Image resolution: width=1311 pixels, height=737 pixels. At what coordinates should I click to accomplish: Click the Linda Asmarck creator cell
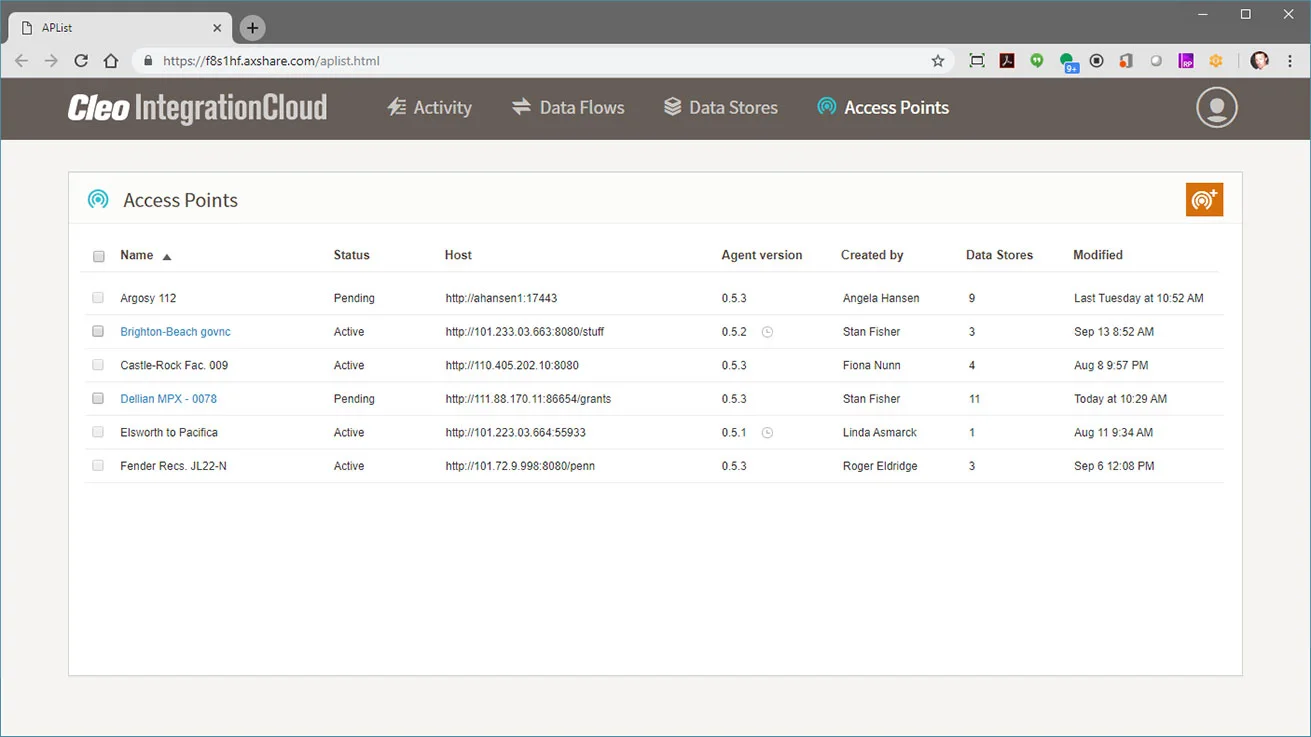pyautogui.click(x=880, y=433)
